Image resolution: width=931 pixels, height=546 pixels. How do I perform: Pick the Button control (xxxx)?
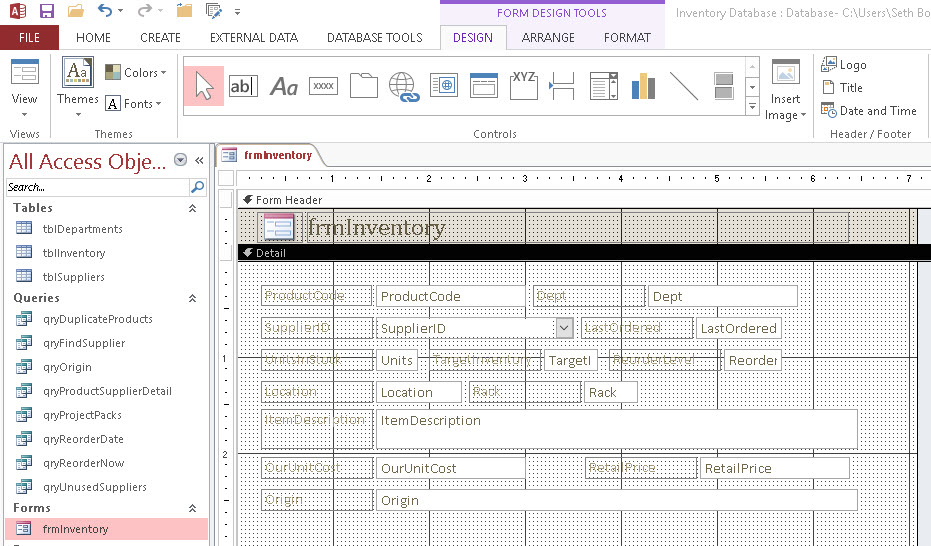pyautogui.click(x=324, y=86)
